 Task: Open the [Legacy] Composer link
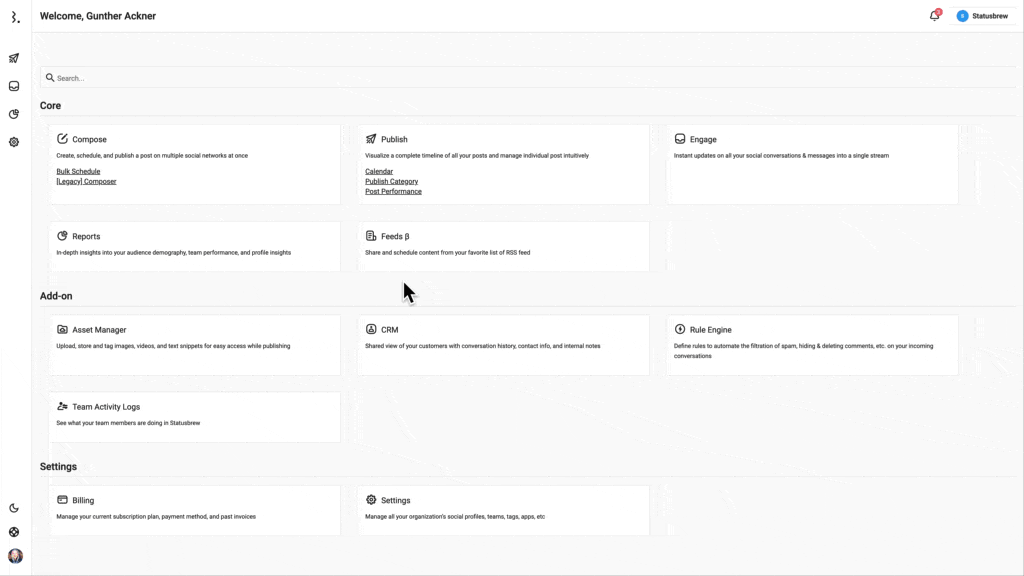tap(86, 181)
